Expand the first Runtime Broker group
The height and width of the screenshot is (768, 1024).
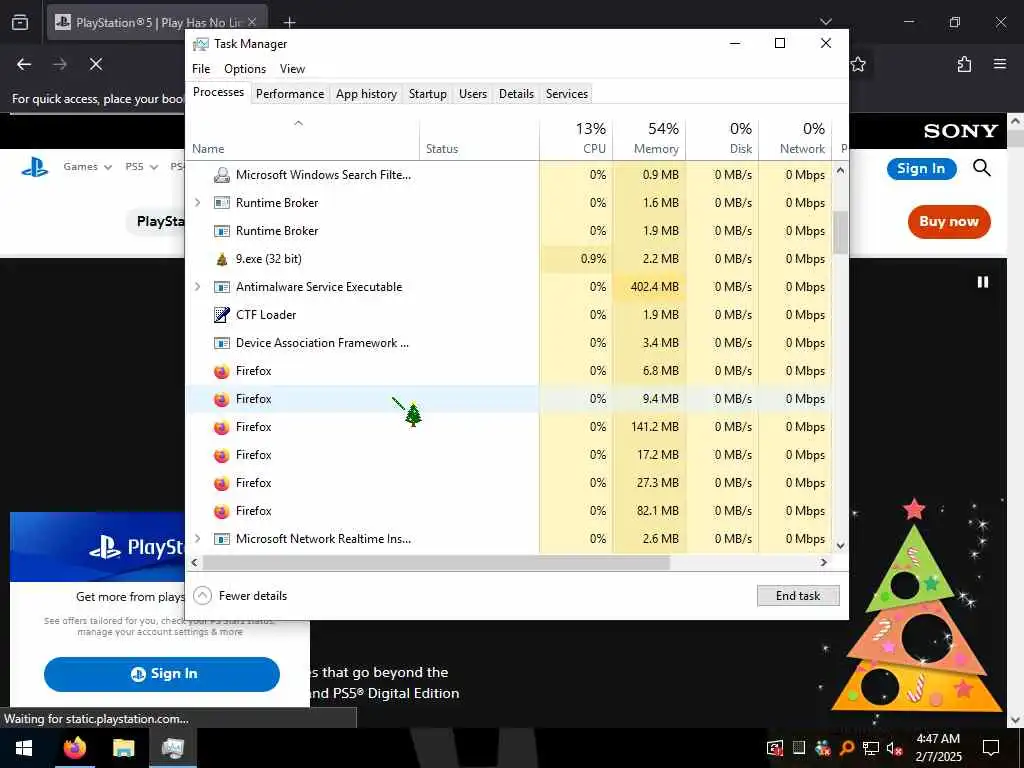coord(198,203)
